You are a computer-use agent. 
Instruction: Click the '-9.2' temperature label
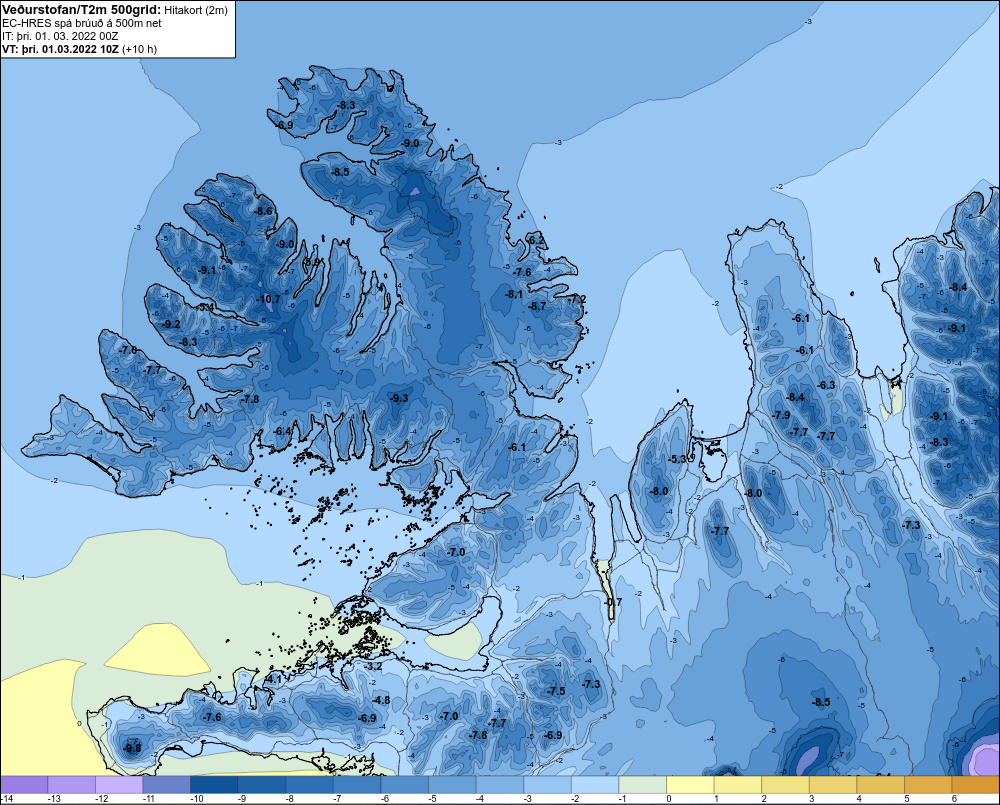[171, 324]
